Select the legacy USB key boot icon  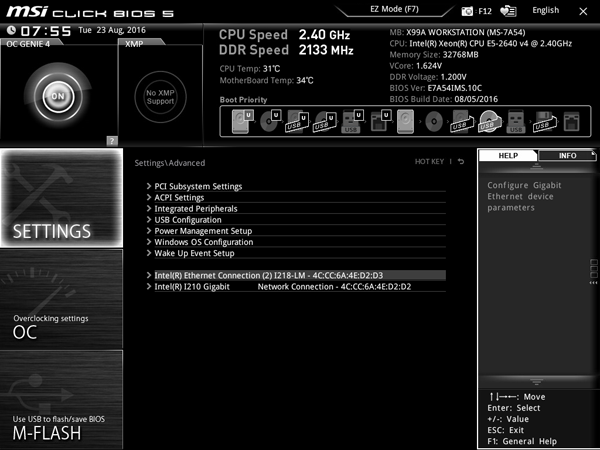(x=515, y=122)
